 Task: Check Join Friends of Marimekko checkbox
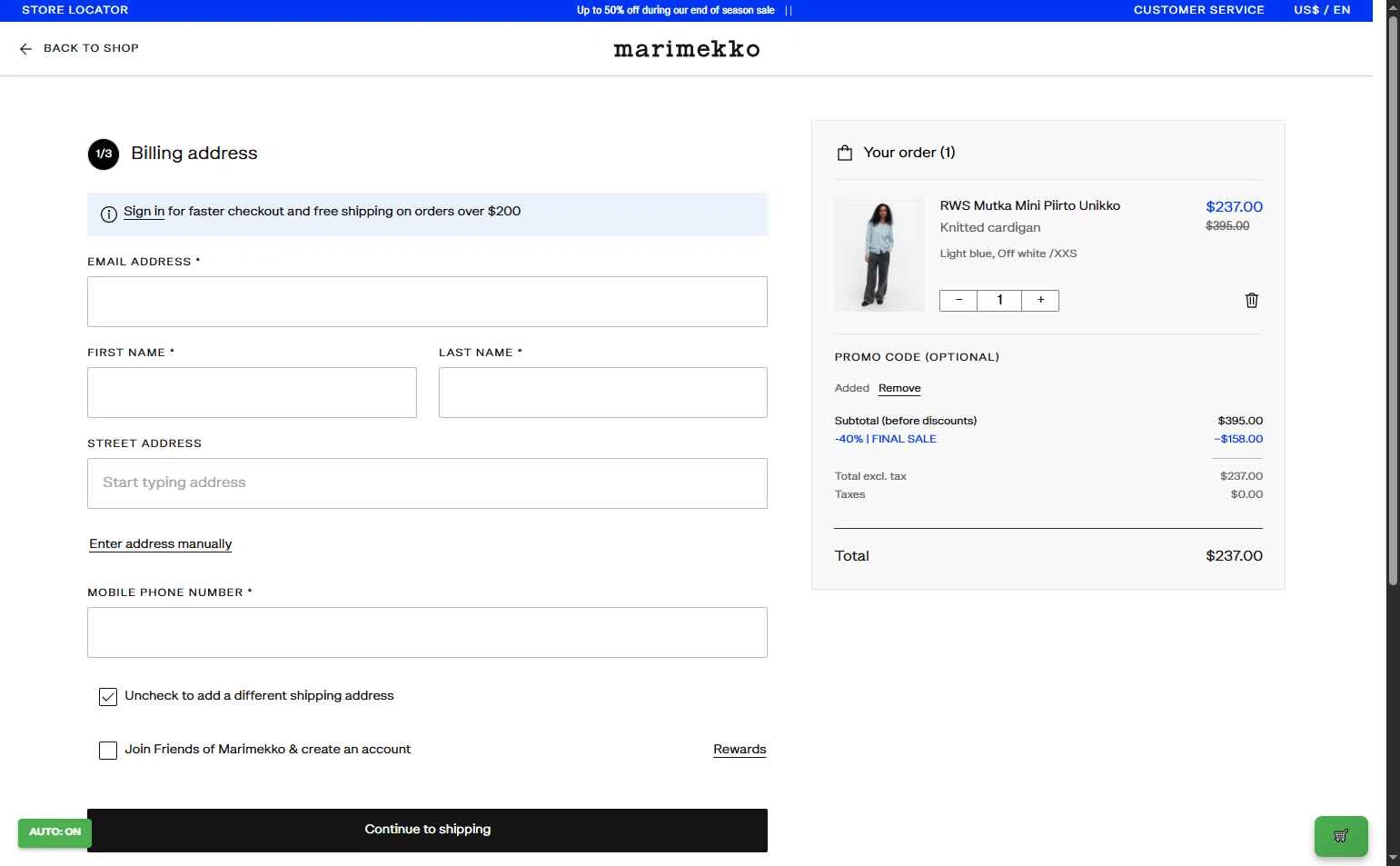coord(108,751)
